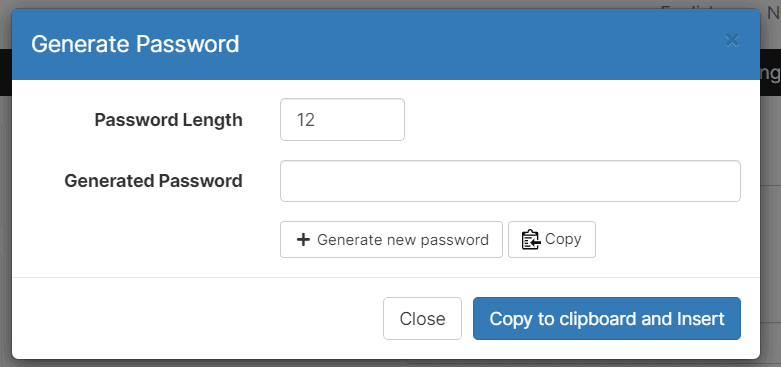Click the clipboard icon on the Copy button
The width and height of the screenshot is (781, 367).
(531, 240)
